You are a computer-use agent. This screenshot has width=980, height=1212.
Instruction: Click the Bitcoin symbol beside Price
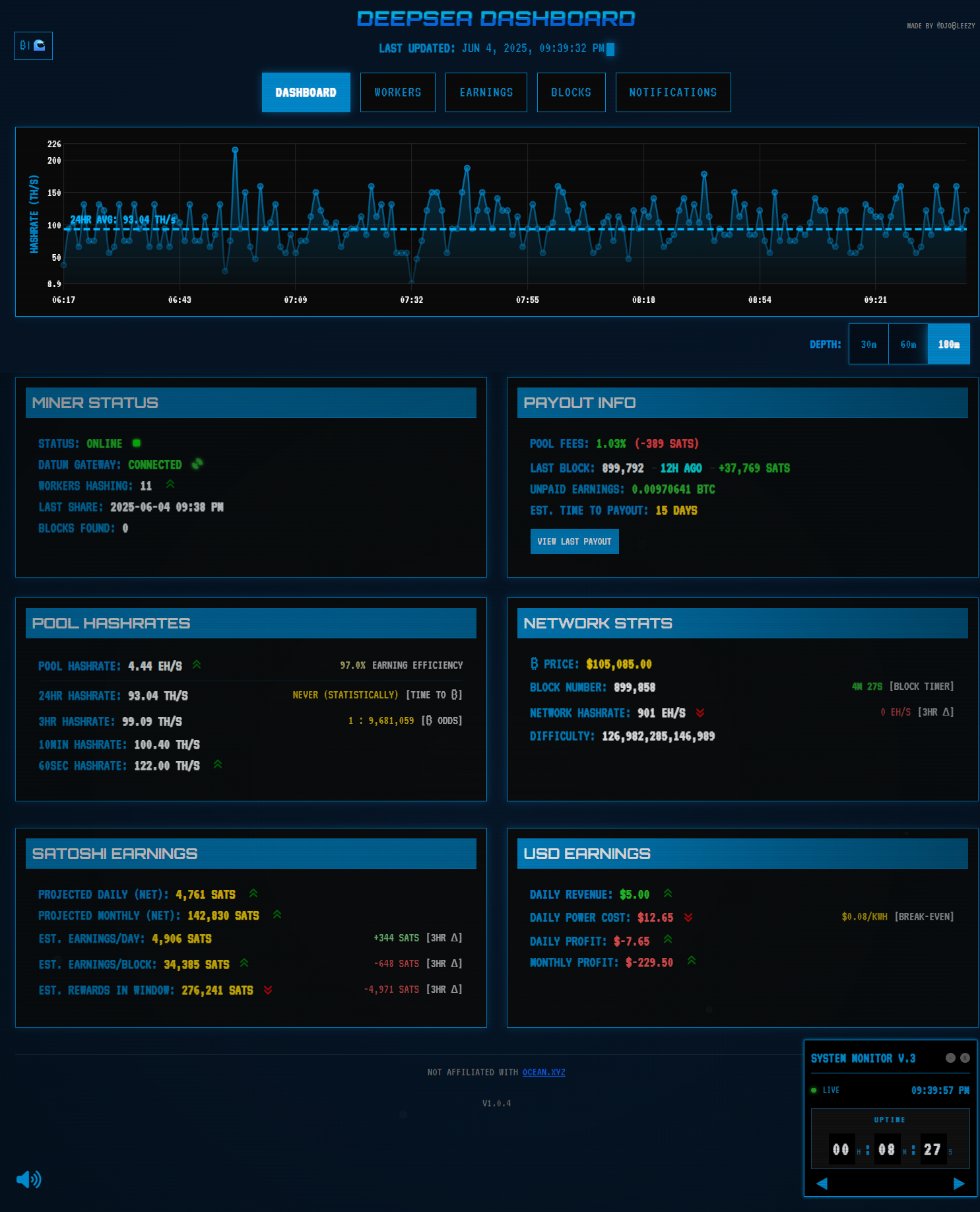click(x=534, y=663)
